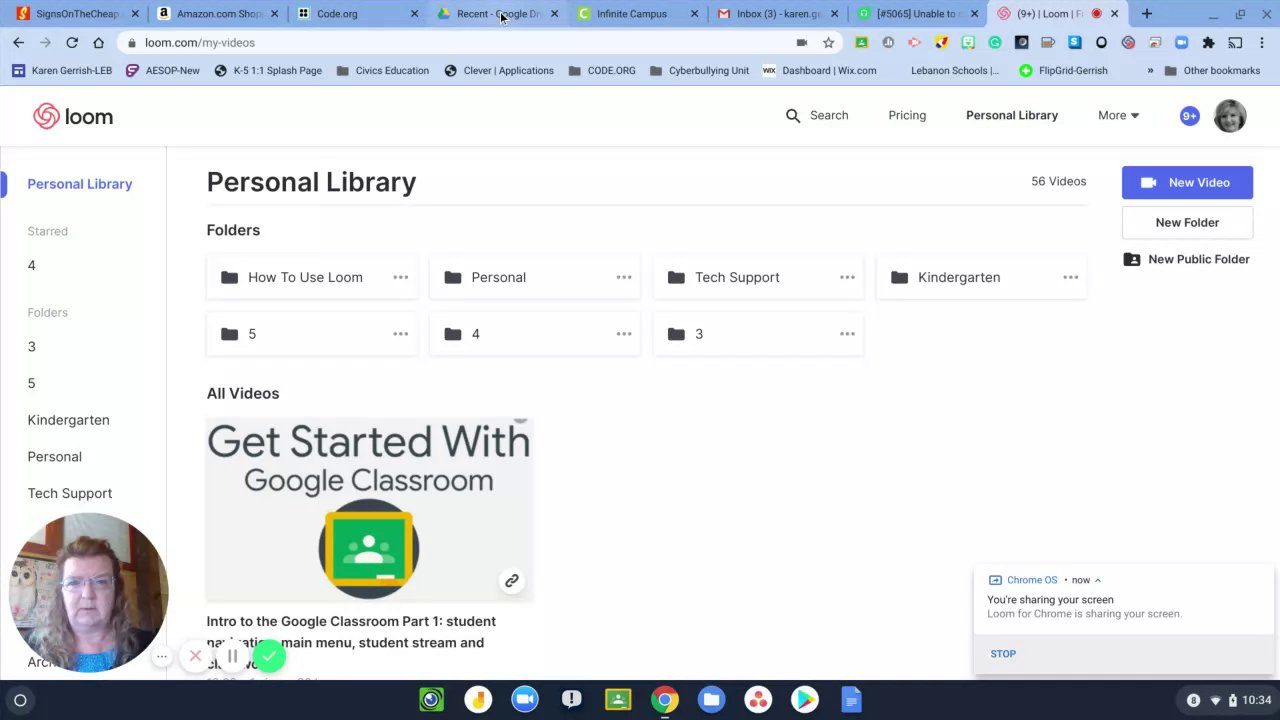Open the Chrome OS launcher circle

coord(20,700)
